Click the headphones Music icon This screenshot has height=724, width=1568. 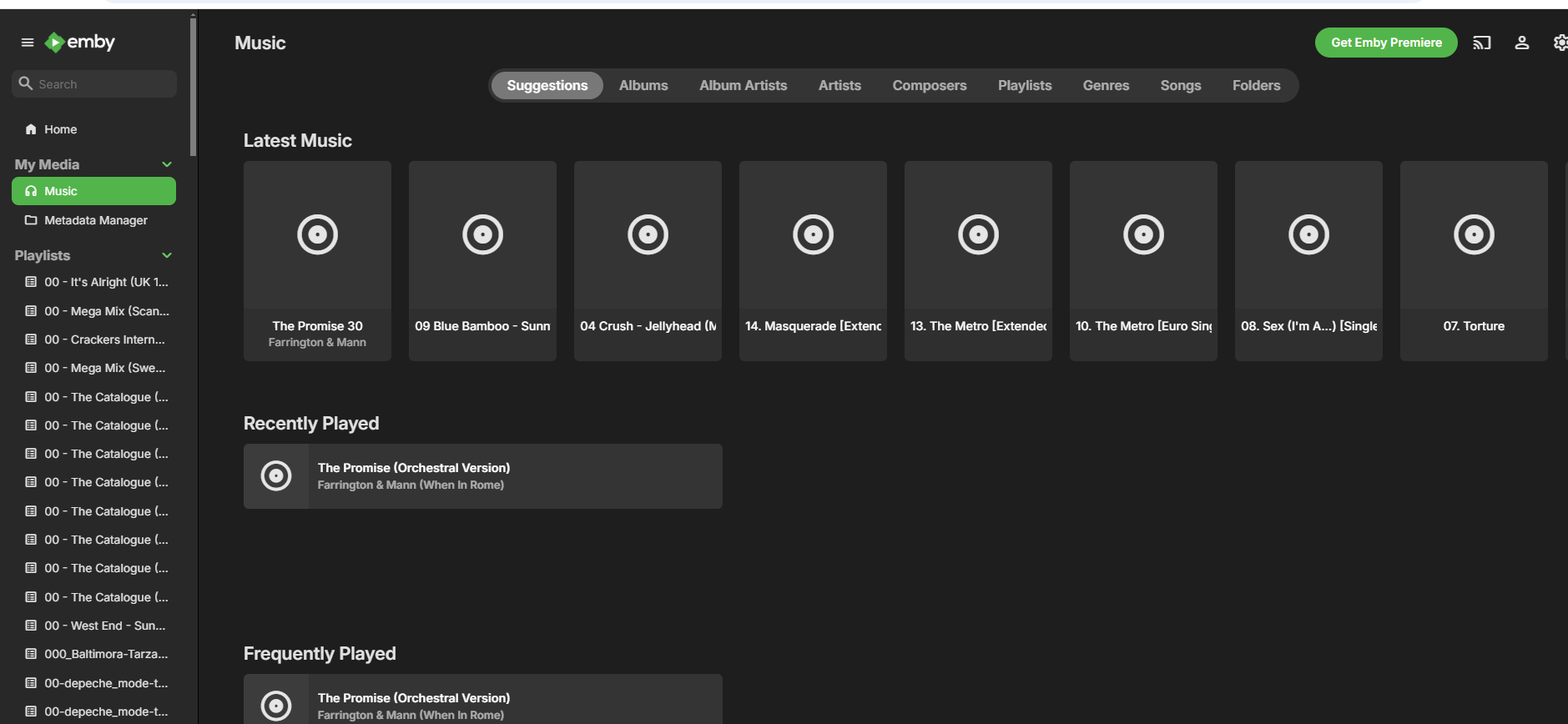tap(31, 191)
